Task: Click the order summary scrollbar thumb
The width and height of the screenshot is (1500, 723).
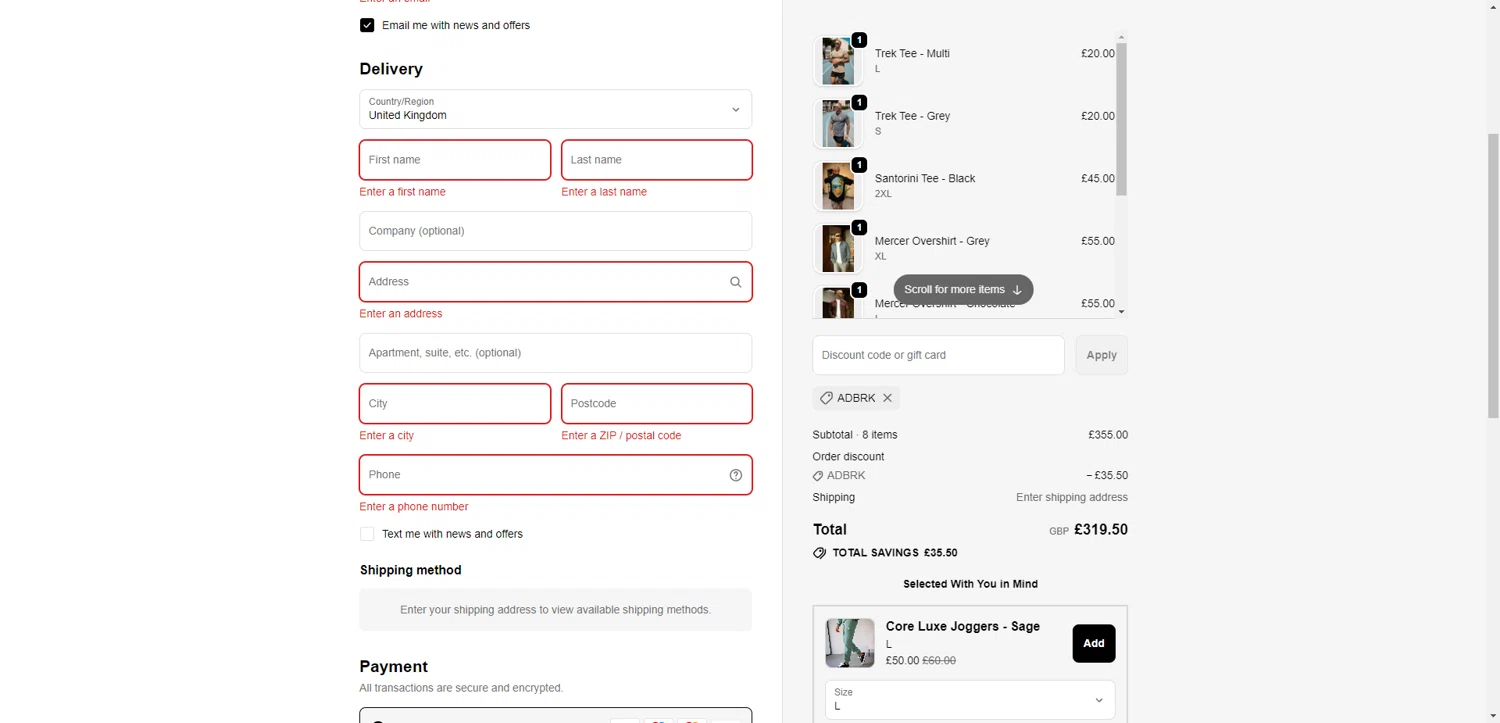Action: click(1121, 118)
